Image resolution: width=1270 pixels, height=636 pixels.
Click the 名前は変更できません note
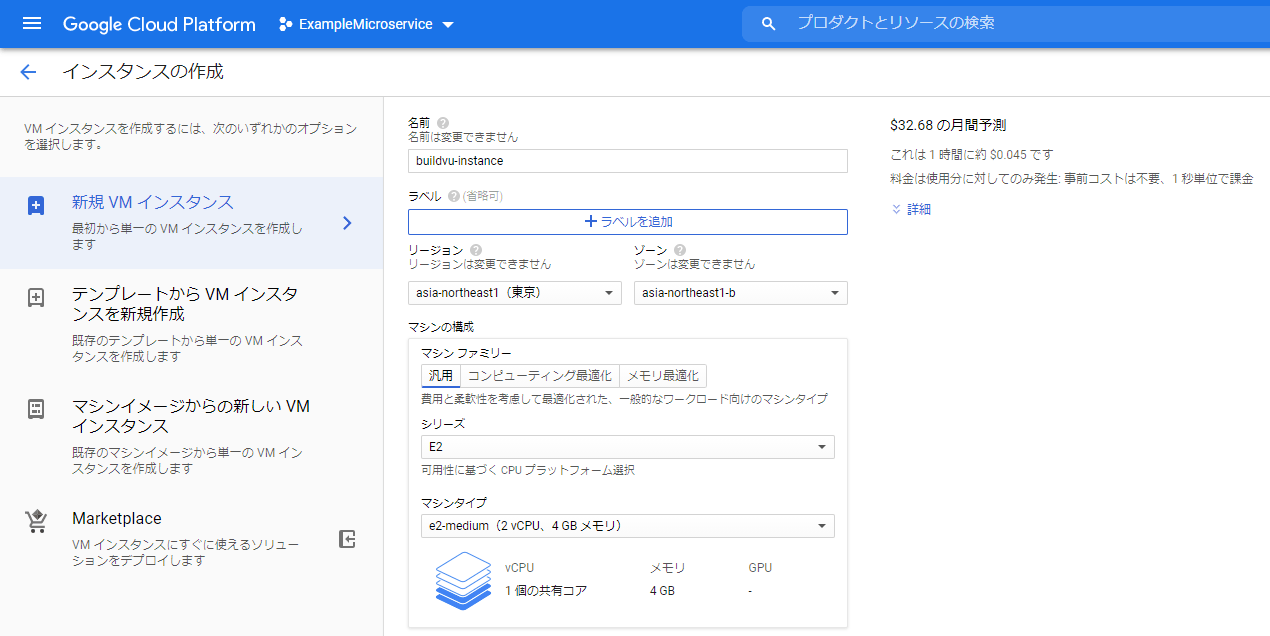(x=463, y=137)
